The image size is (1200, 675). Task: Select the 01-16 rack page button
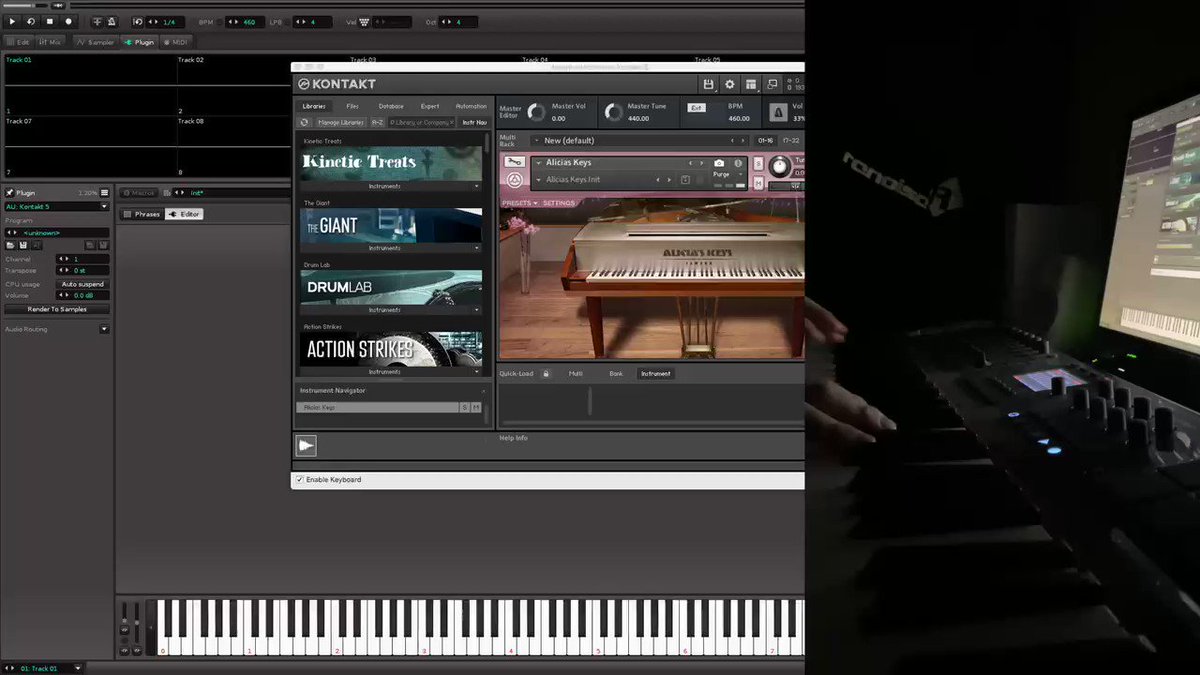click(765, 141)
